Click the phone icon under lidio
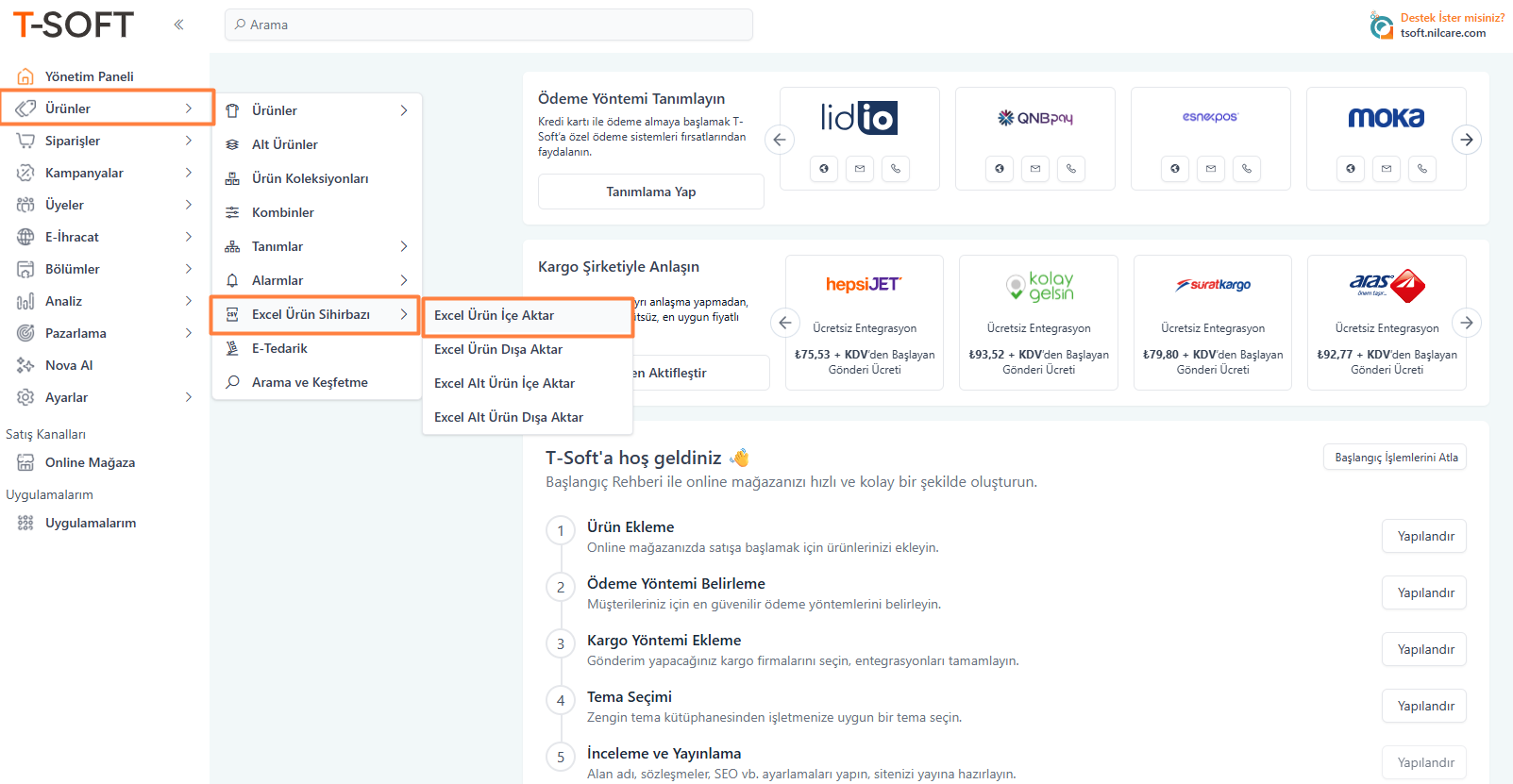1513x784 pixels. [x=895, y=169]
